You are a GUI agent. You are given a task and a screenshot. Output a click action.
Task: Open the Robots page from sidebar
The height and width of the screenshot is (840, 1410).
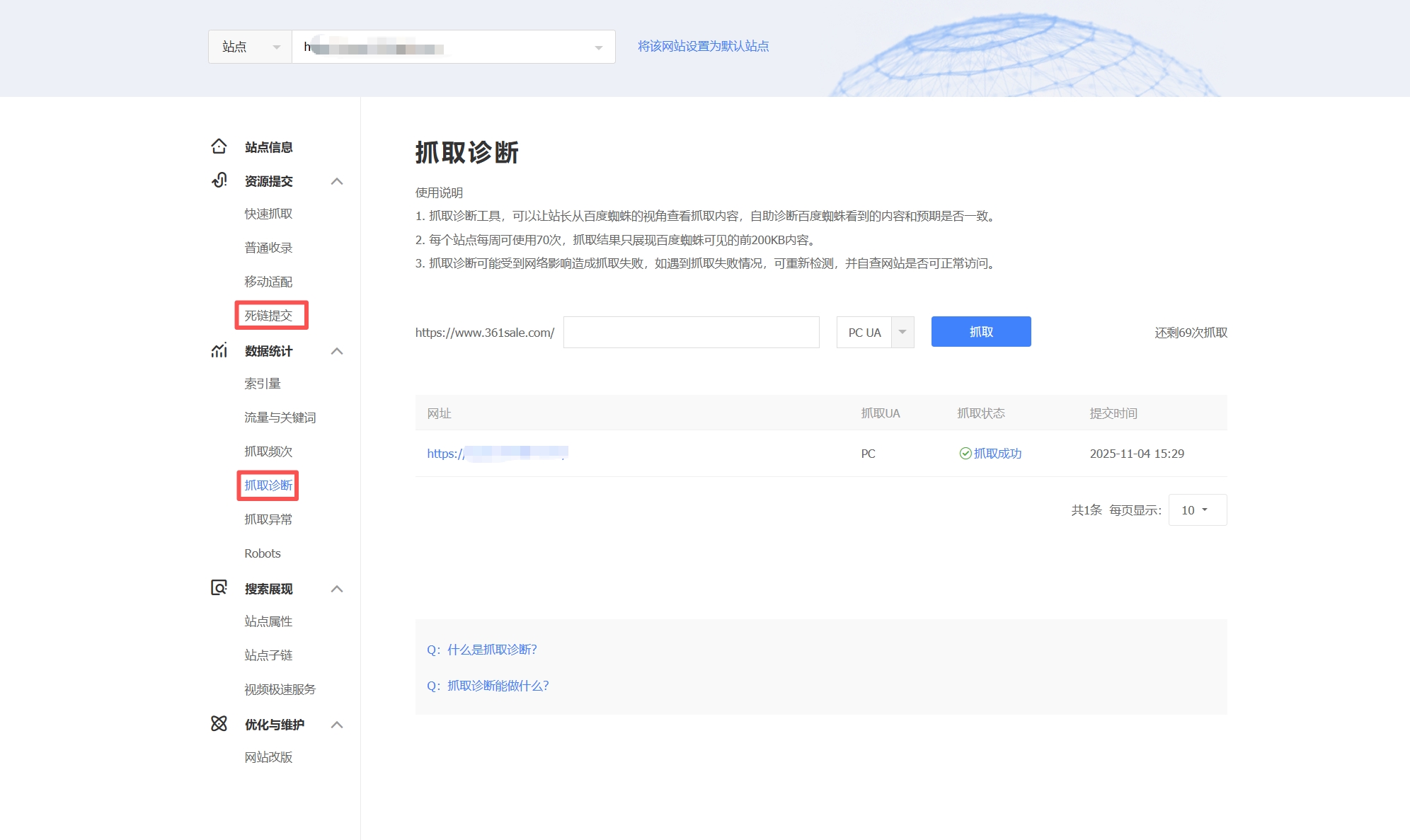[262, 553]
